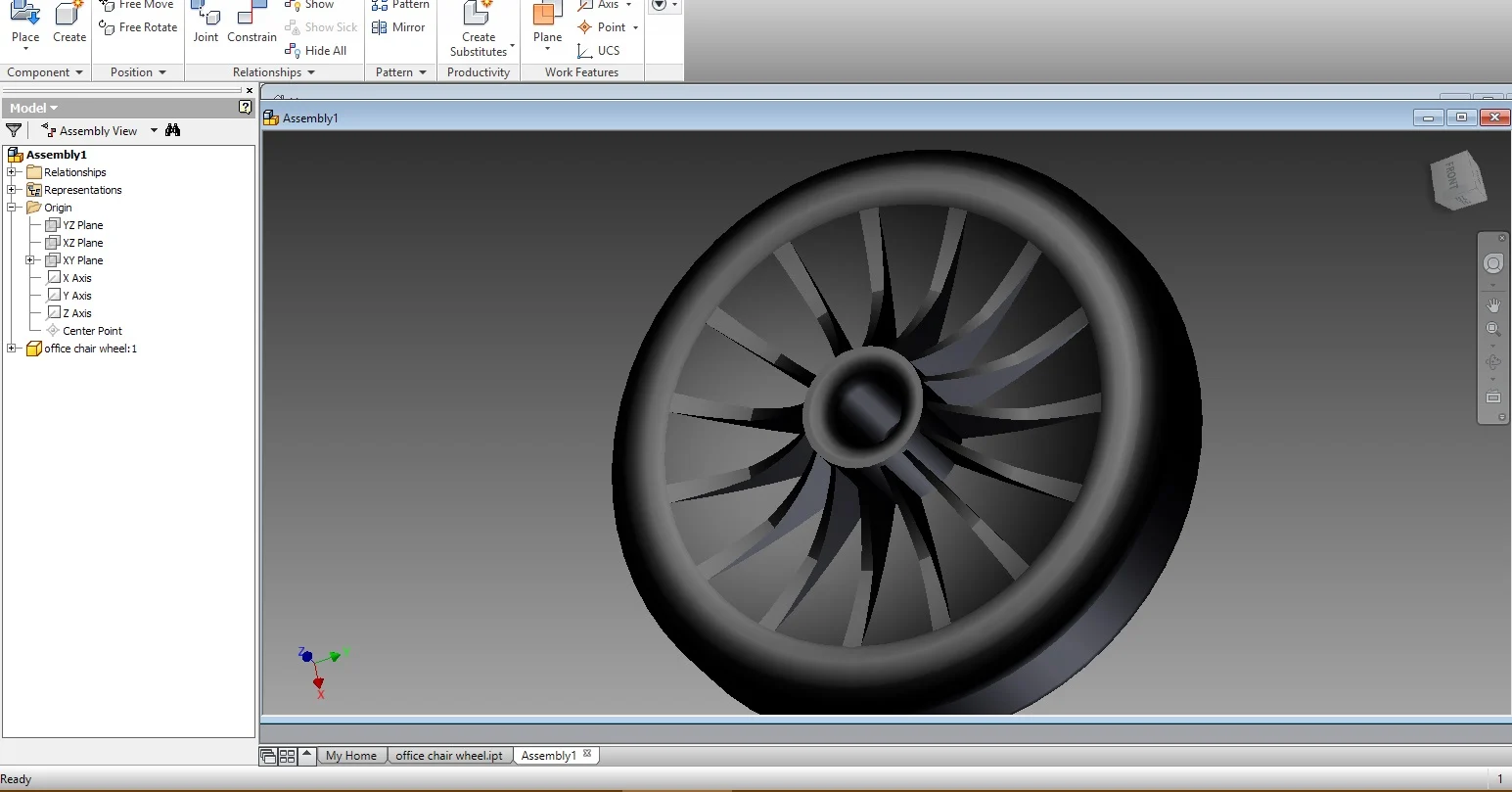Click the ViewCube FRONT face

tap(1450, 176)
